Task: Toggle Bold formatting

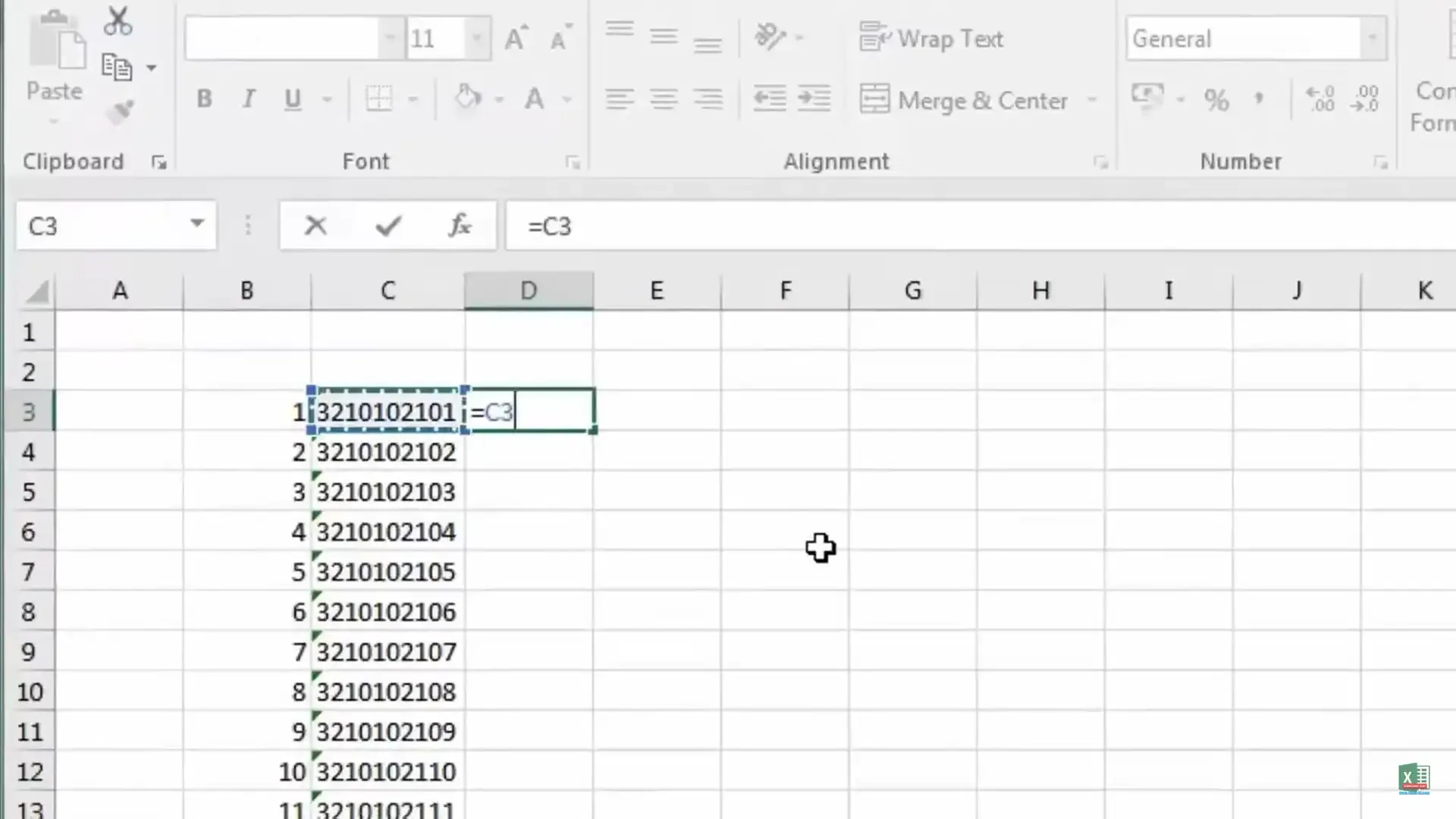Action: tap(204, 99)
